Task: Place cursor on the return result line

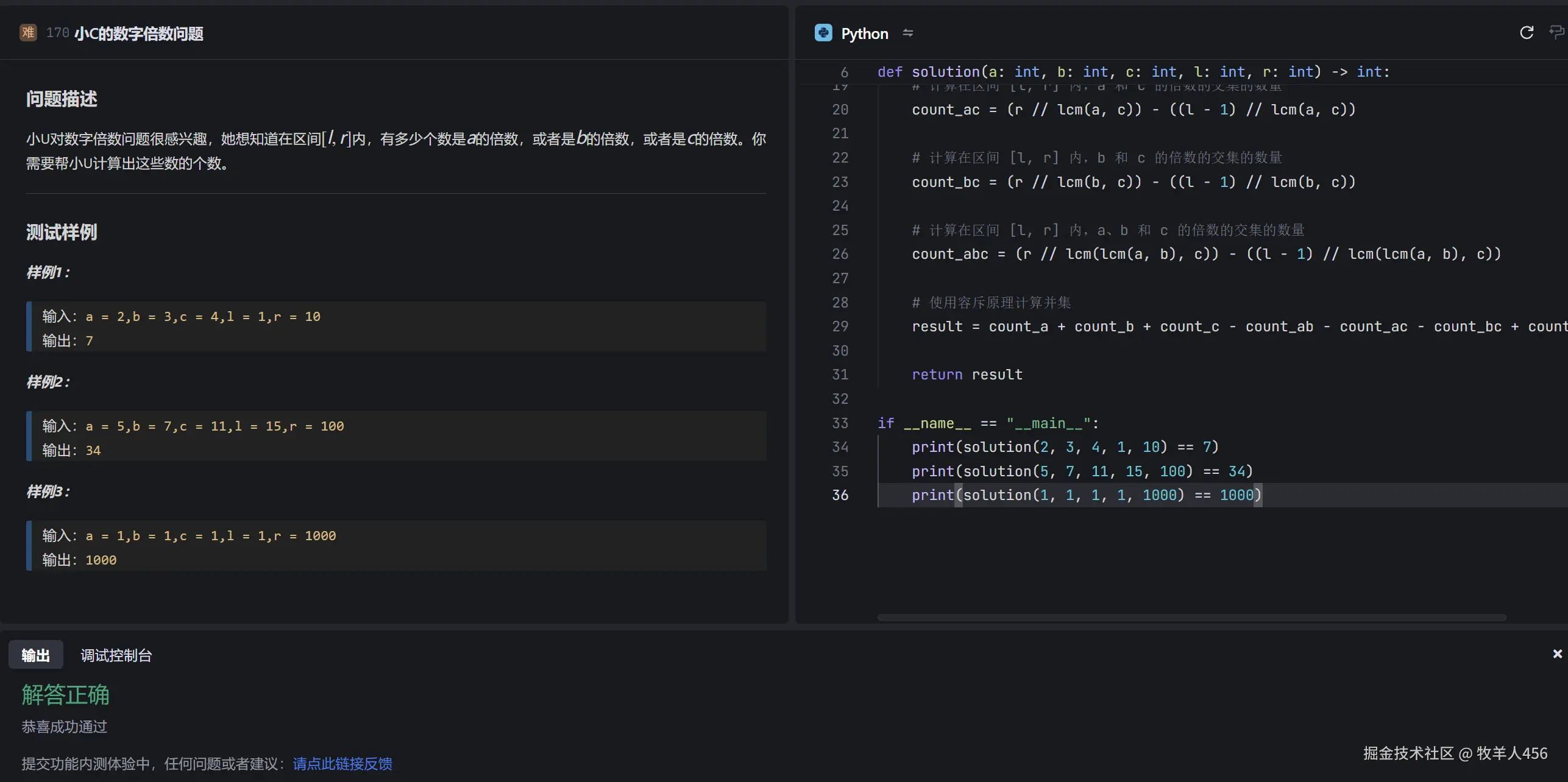Action: (967, 375)
